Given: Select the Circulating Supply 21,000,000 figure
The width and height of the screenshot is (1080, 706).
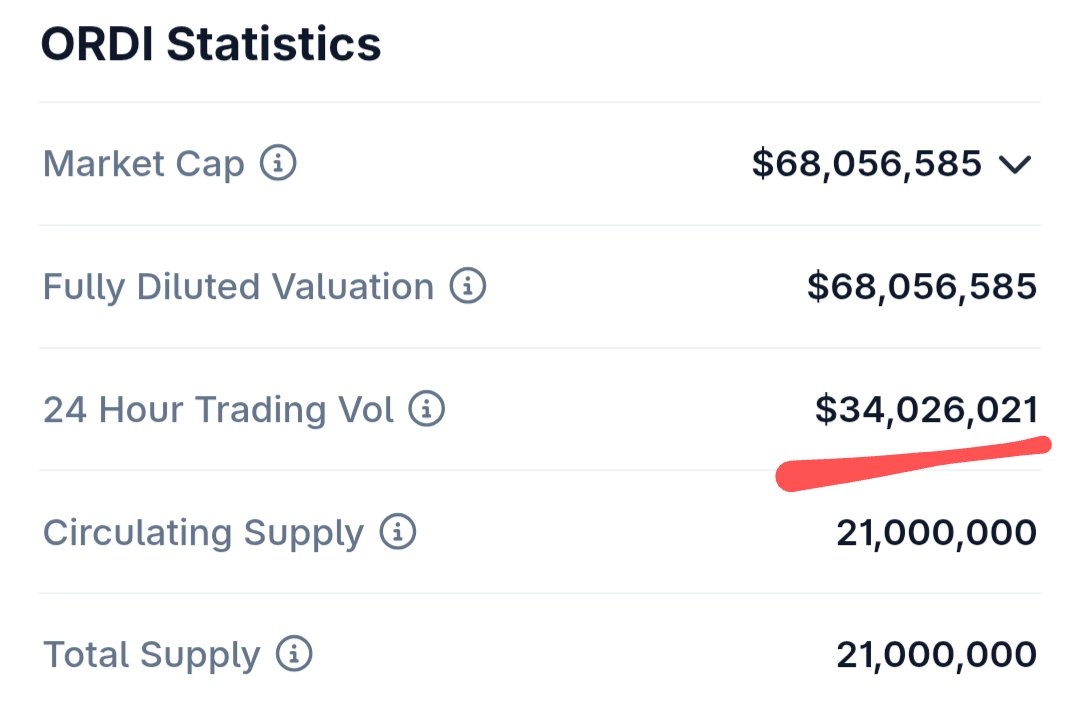Looking at the screenshot, I should tap(937, 533).
